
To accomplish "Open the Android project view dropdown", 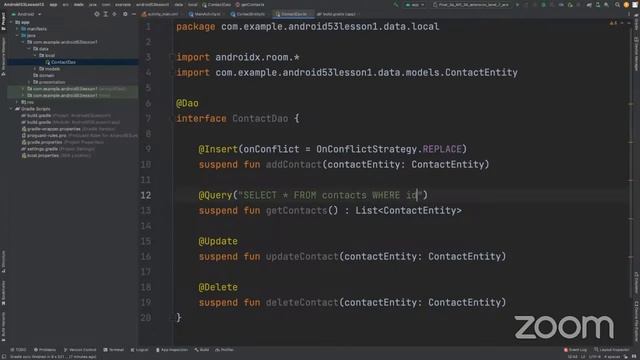I will [27, 14].
